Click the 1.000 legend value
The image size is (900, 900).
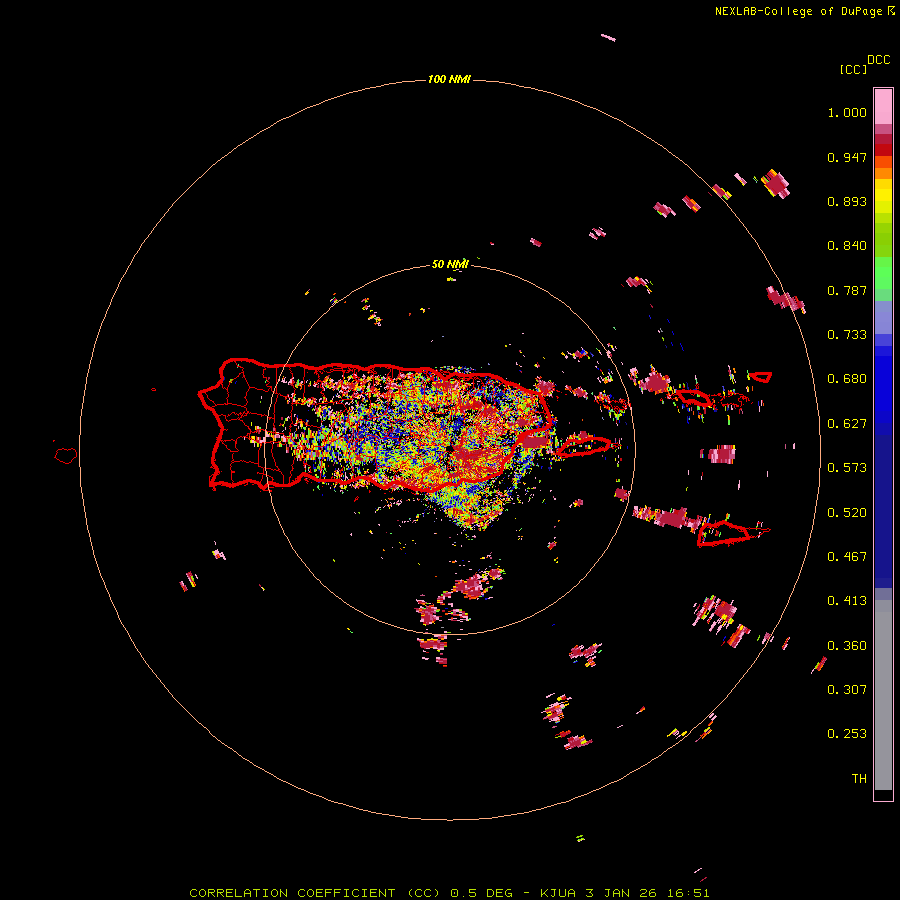pyautogui.click(x=847, y=112)
